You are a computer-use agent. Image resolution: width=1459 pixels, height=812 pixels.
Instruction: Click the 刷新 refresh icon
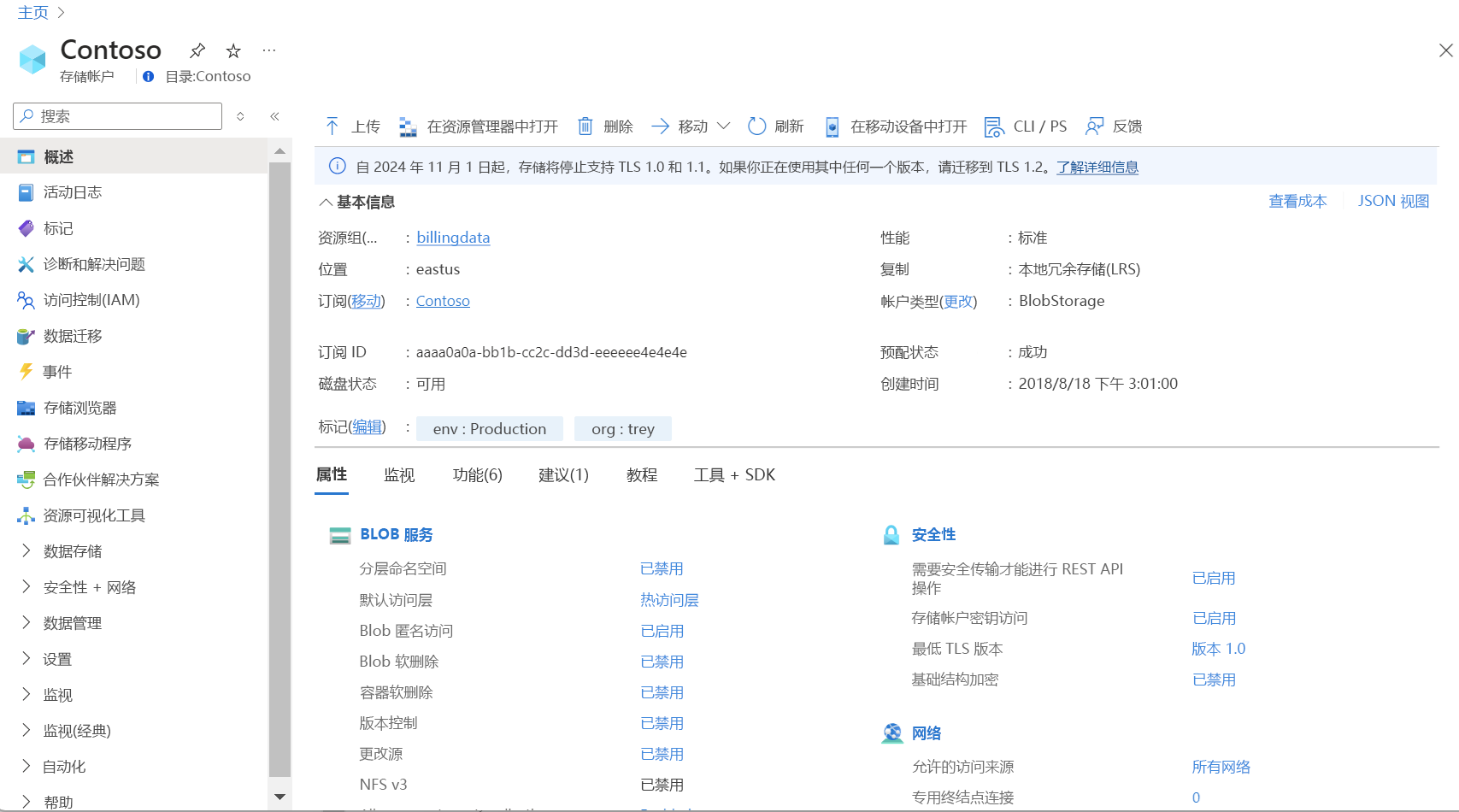(x=756, y=127)
